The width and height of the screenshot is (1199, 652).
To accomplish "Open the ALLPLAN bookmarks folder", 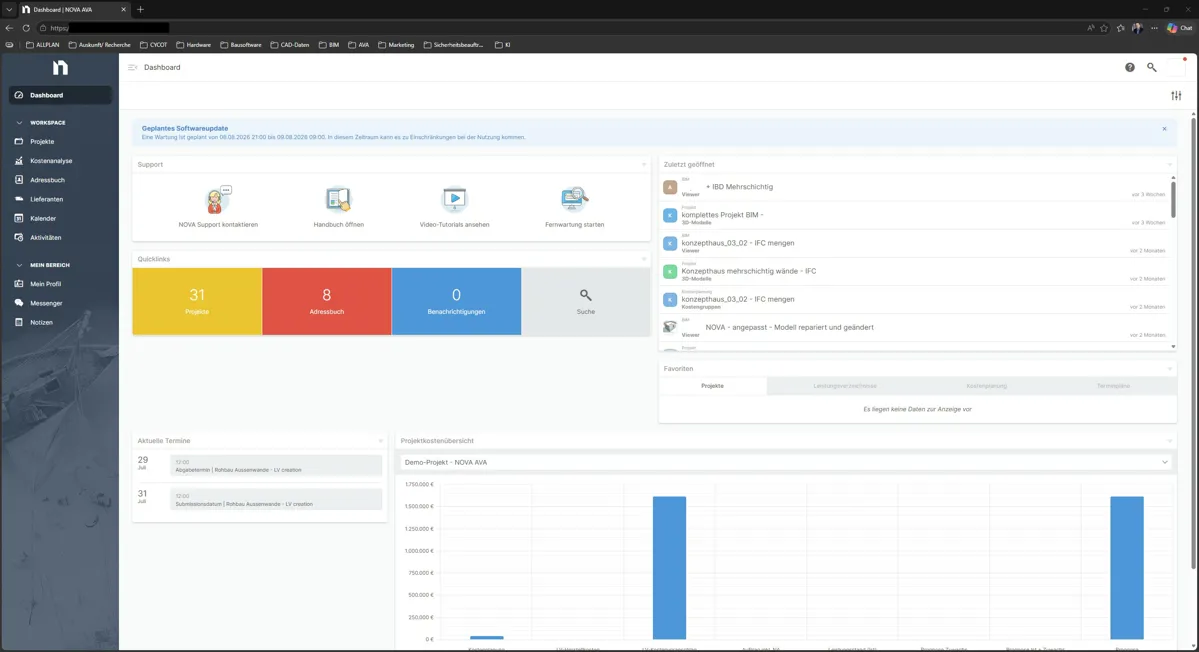I will (43, 45).
